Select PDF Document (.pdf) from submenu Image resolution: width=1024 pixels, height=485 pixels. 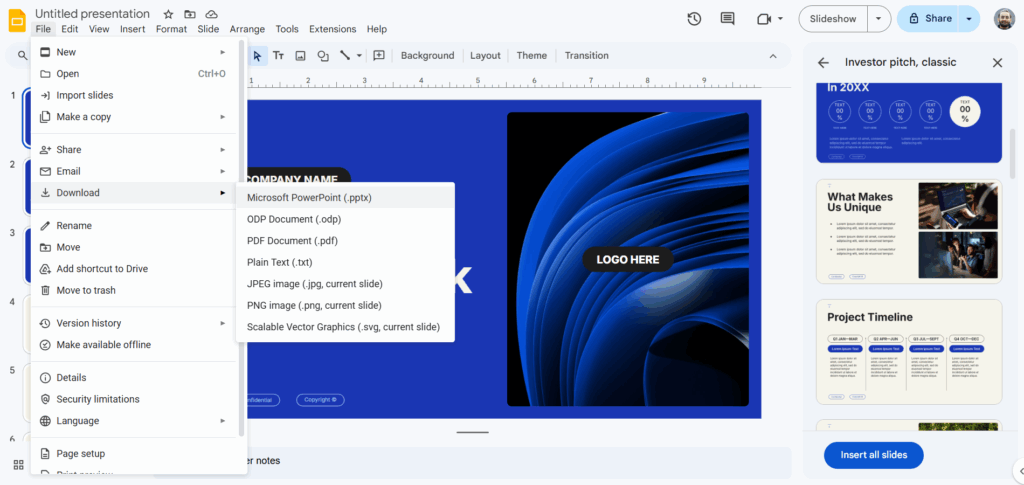(292, 241)
